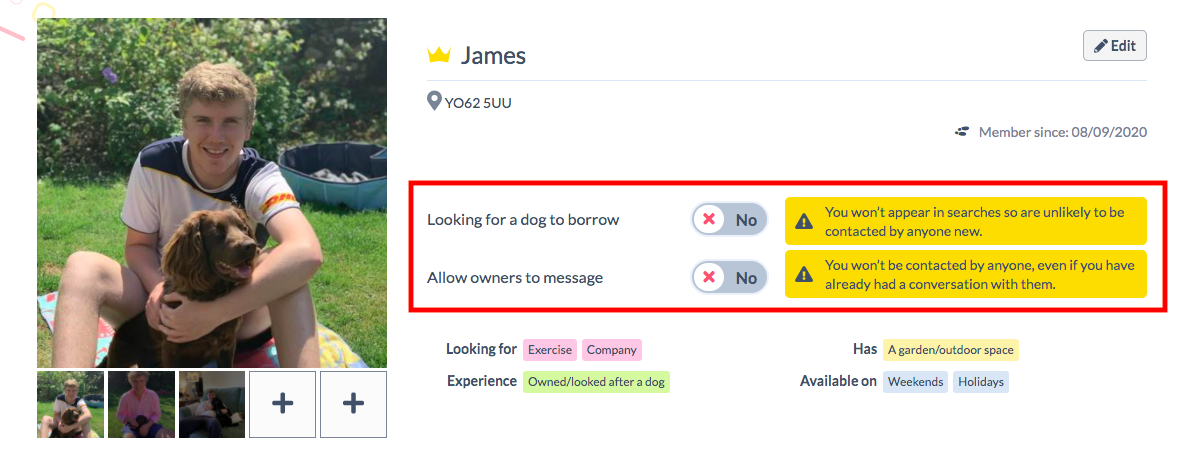The image size is (1196, 460).
Task: Open second thumbnail with pink shirt
Action: pyautogui.click(x=141, y=404)
